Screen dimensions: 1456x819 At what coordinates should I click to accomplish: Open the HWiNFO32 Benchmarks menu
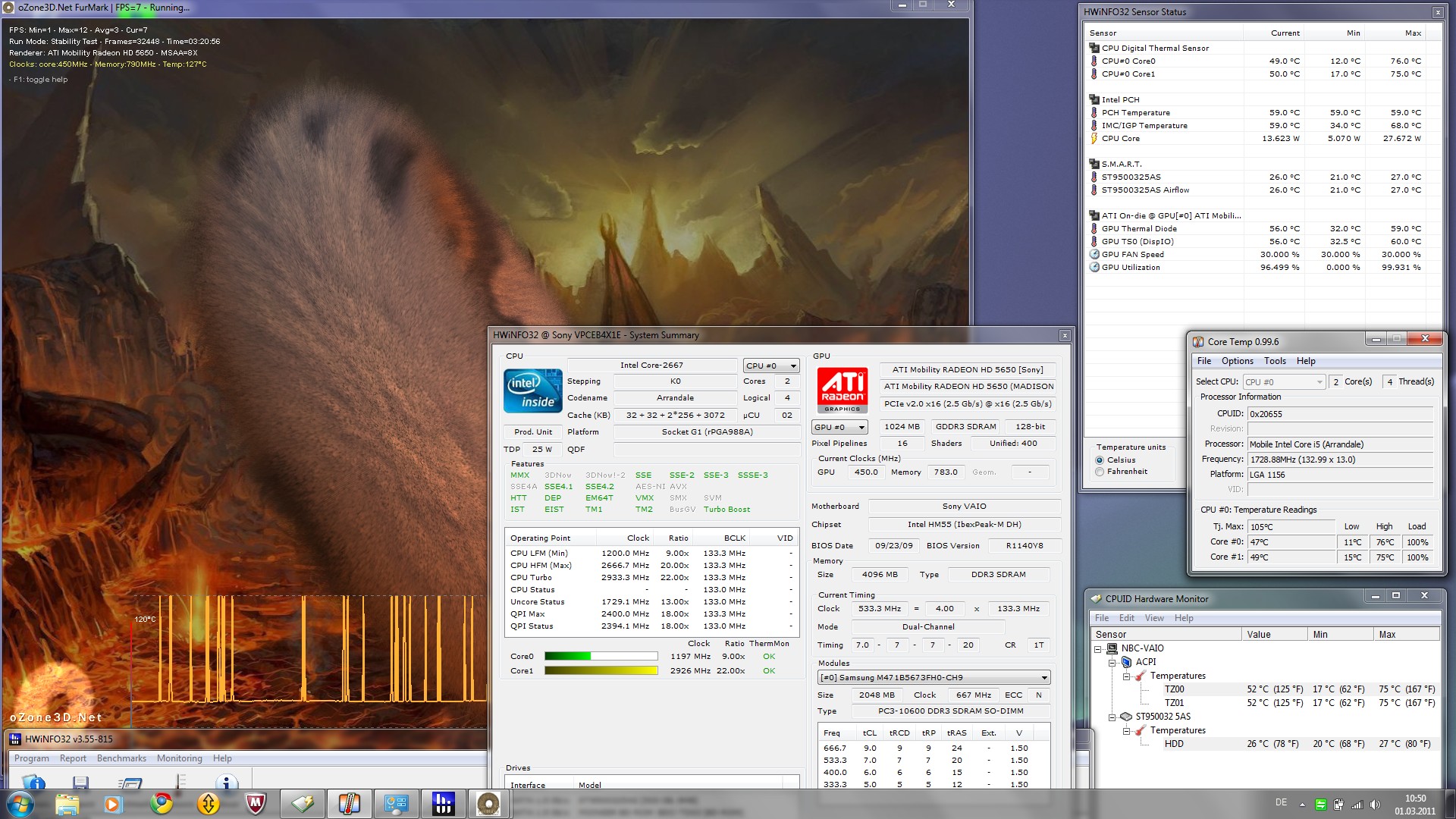pos(121,758)
